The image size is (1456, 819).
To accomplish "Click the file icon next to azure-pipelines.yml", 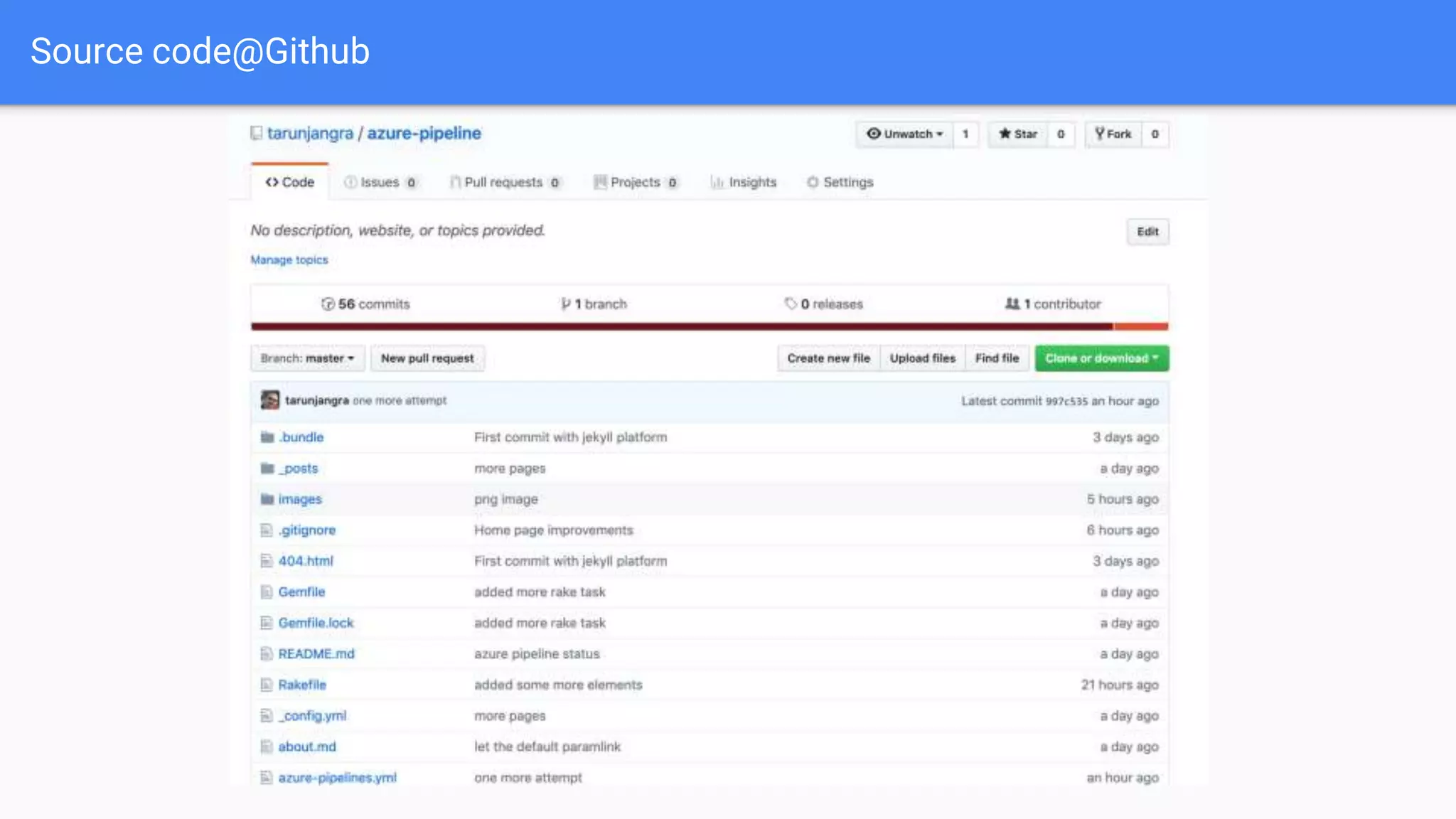I will pos(267,778).
